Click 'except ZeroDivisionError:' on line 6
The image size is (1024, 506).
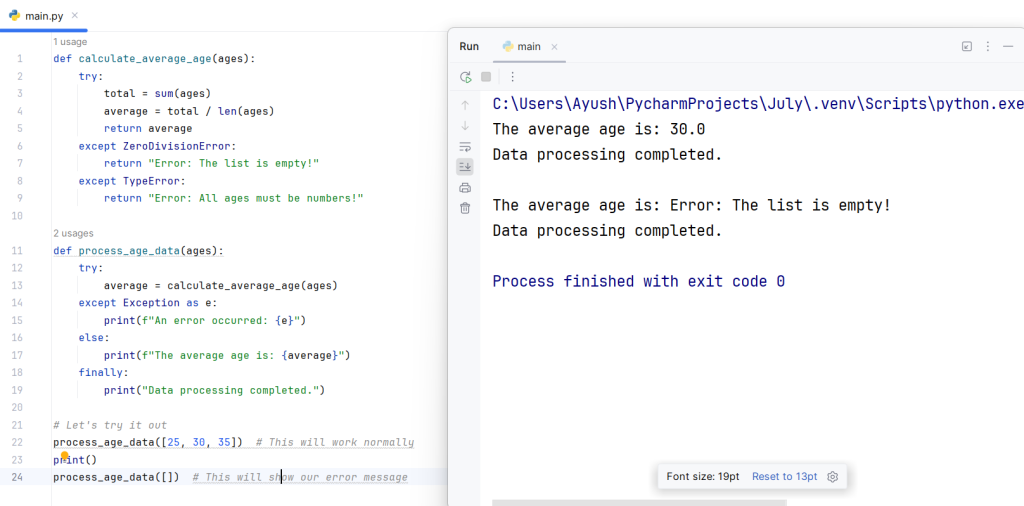pyautogui.click(x=157, y=146)
